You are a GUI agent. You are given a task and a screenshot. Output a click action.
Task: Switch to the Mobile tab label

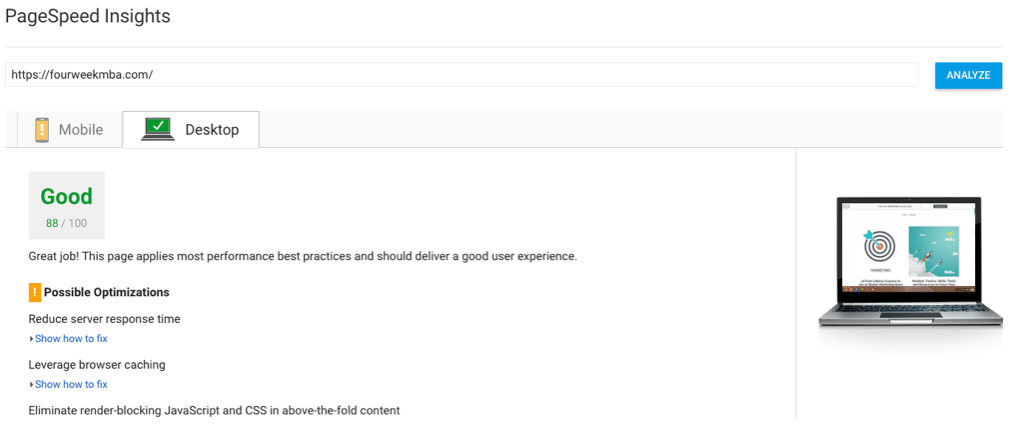[80, 130]
